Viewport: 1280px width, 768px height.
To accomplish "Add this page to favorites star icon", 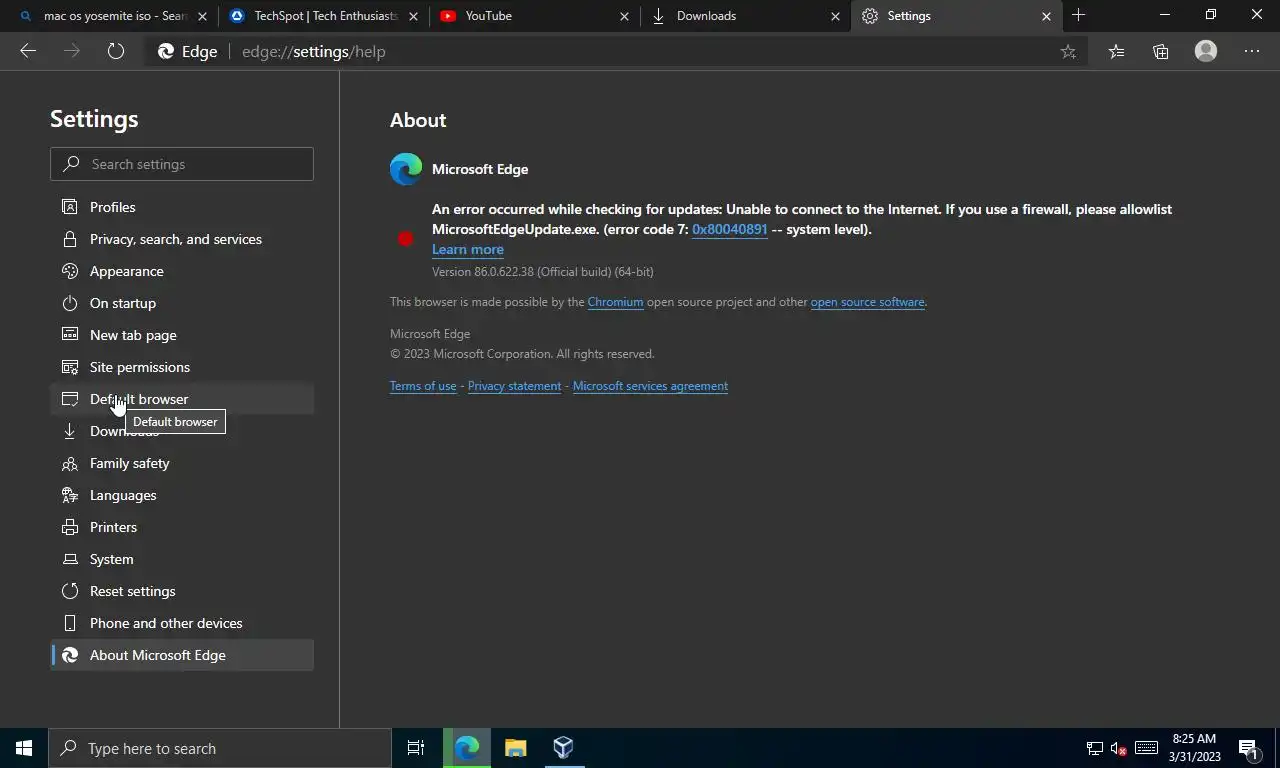I will 1068,52.
